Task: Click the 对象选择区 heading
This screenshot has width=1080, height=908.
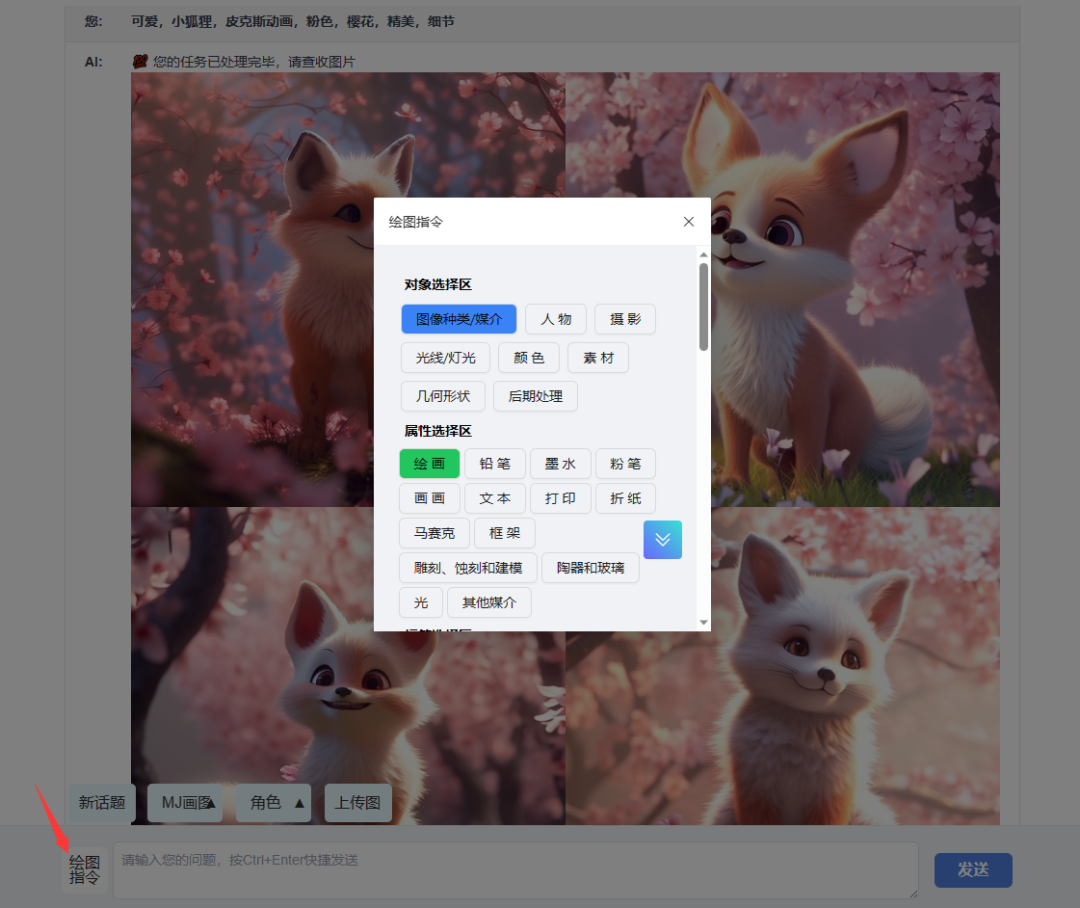Action: (438, 285)
